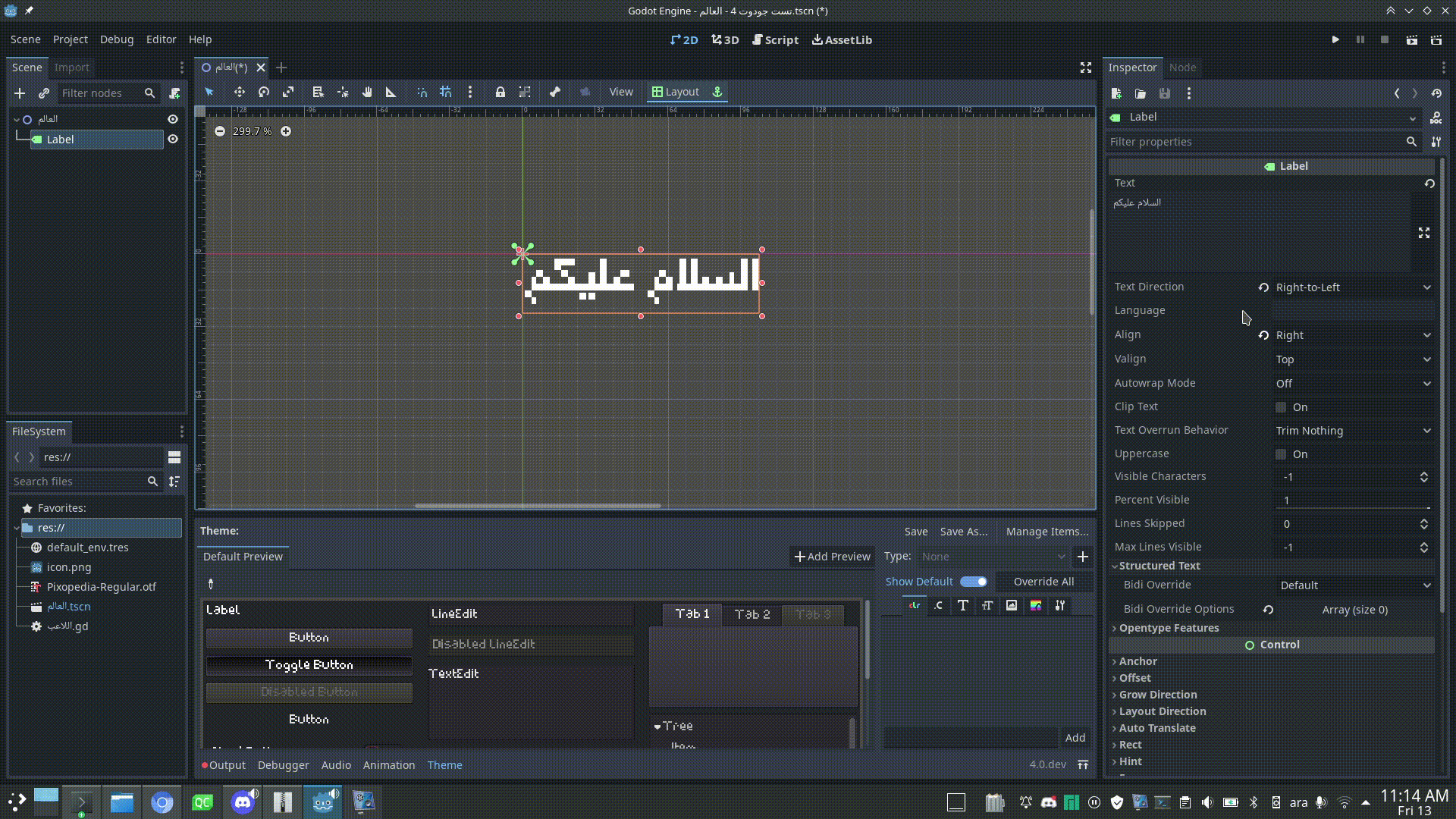The width and height of the screenshot is (1456, 819).
Task: Open the Valign dropdown
Action: tap(1353, 359)
